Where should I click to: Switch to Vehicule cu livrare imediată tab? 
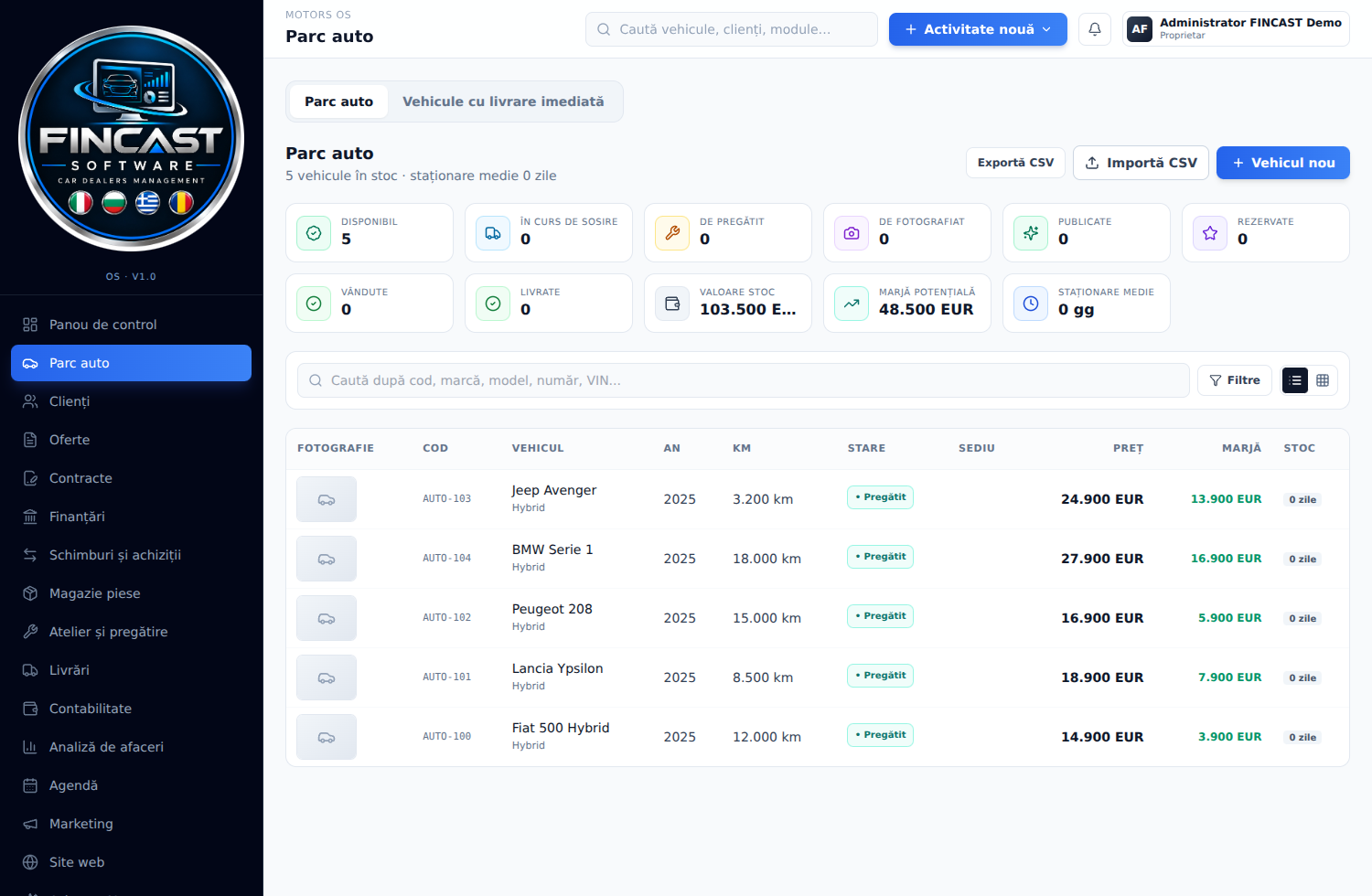tap(503, 101)
